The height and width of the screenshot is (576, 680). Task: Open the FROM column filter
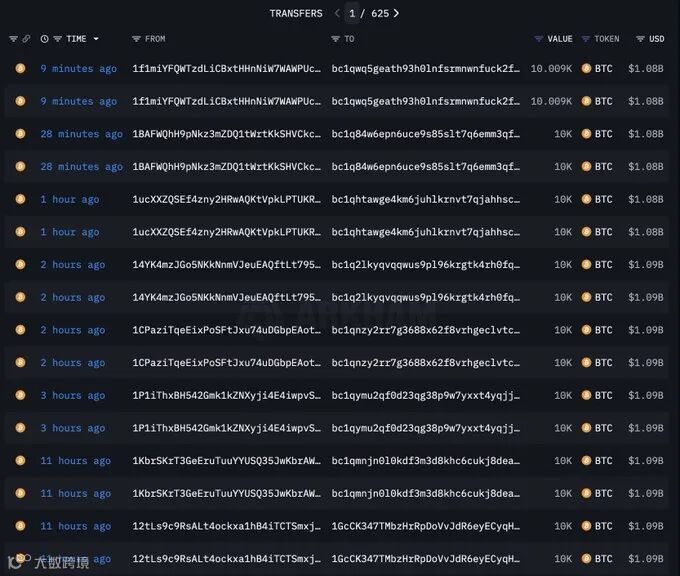point(136,39)
